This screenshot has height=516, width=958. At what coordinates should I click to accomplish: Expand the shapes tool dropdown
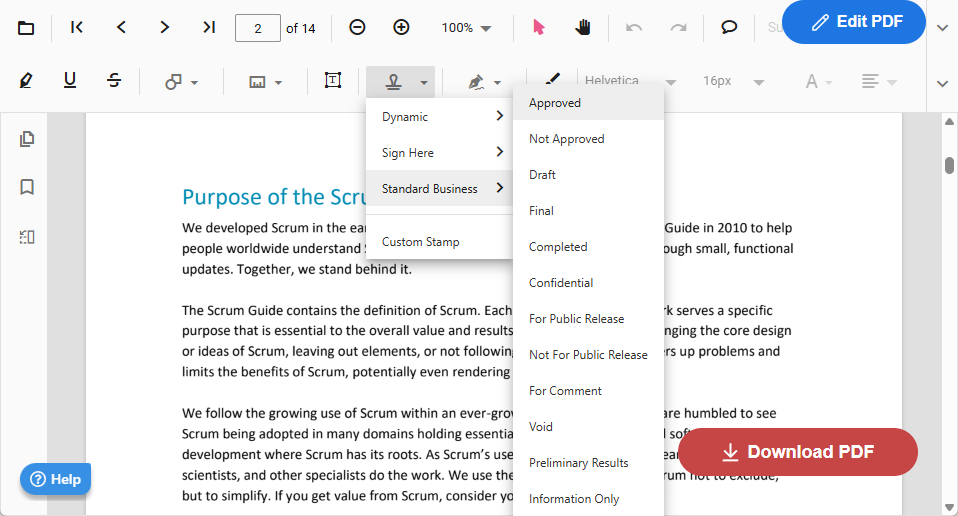(181, 82)
